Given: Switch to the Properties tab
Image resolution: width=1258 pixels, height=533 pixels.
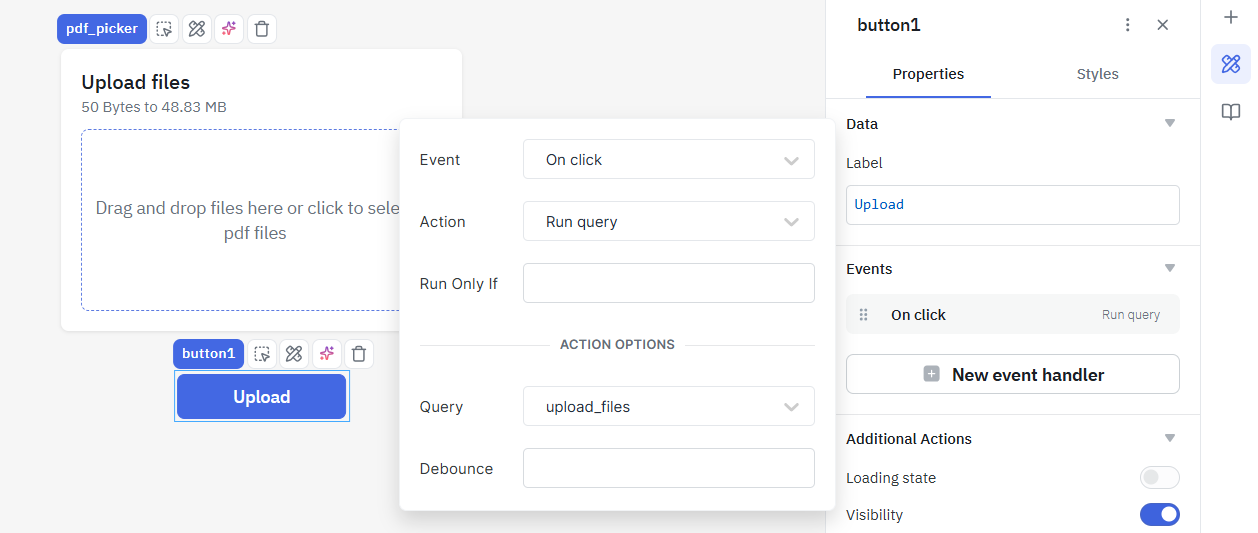Looking at the screenshot, I should pos(928,74).
